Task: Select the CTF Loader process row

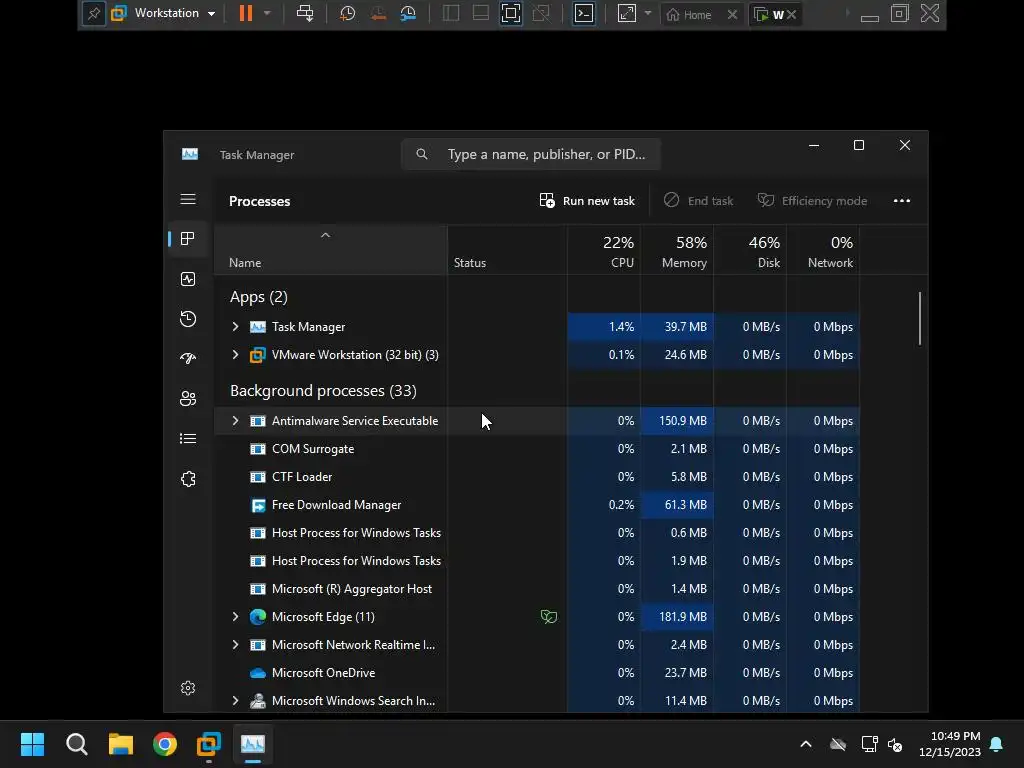Action: (x=537, y=477)
